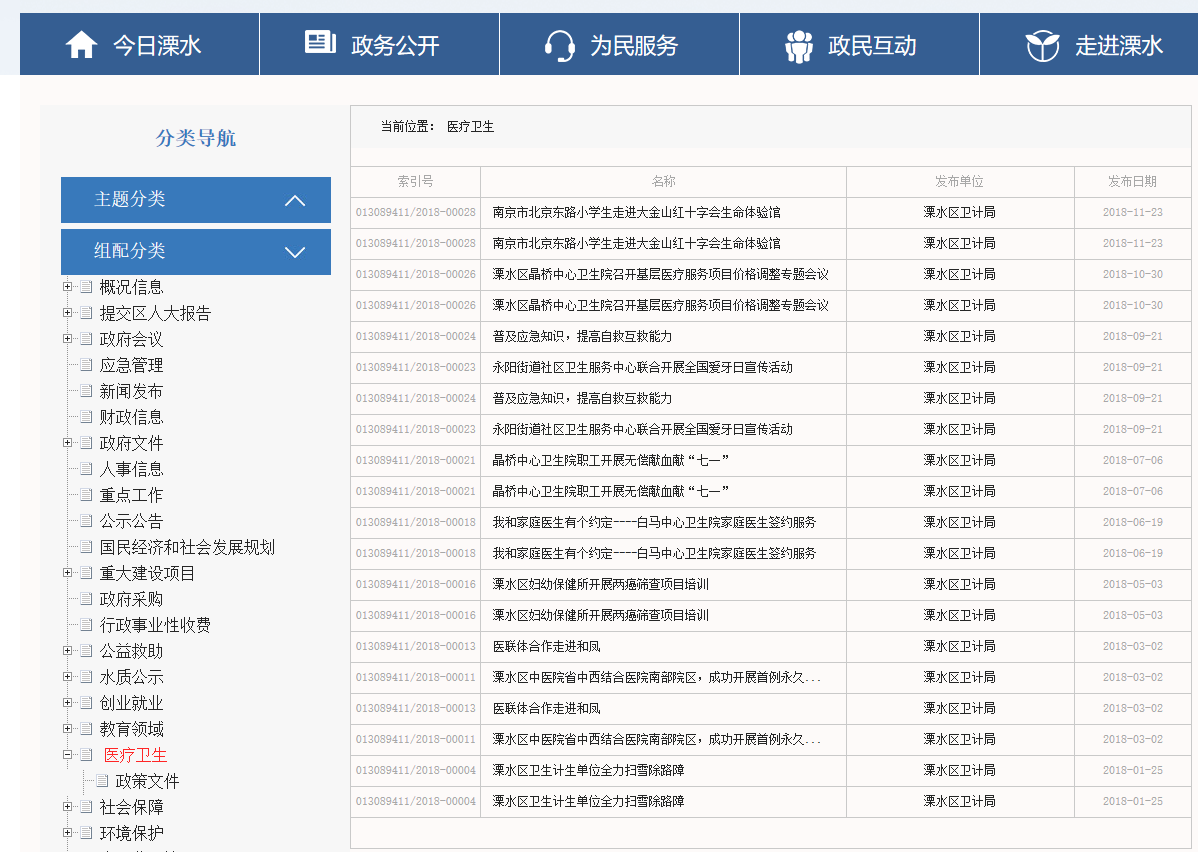Expand the 概况信息 tree node
This screenshot has width=1198, height=852.
67,287
